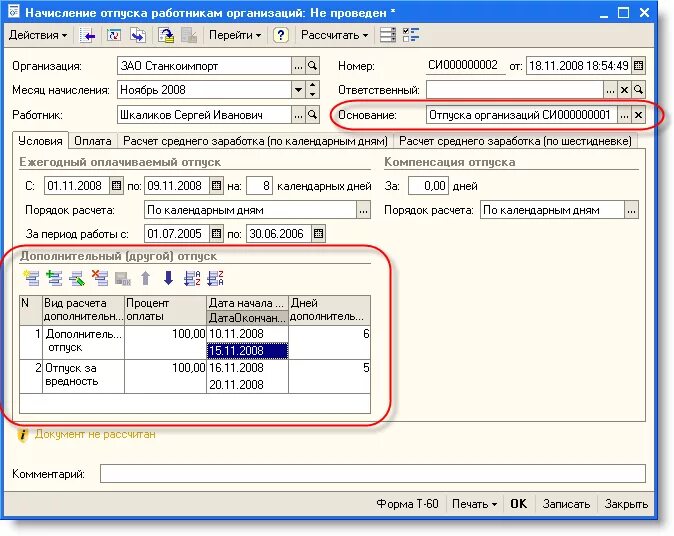Viewport: 674px width, 536px height.
Task: Open the Расчет среднего заработка (по шестидневке) tab
Action: [x=515, y=141]
